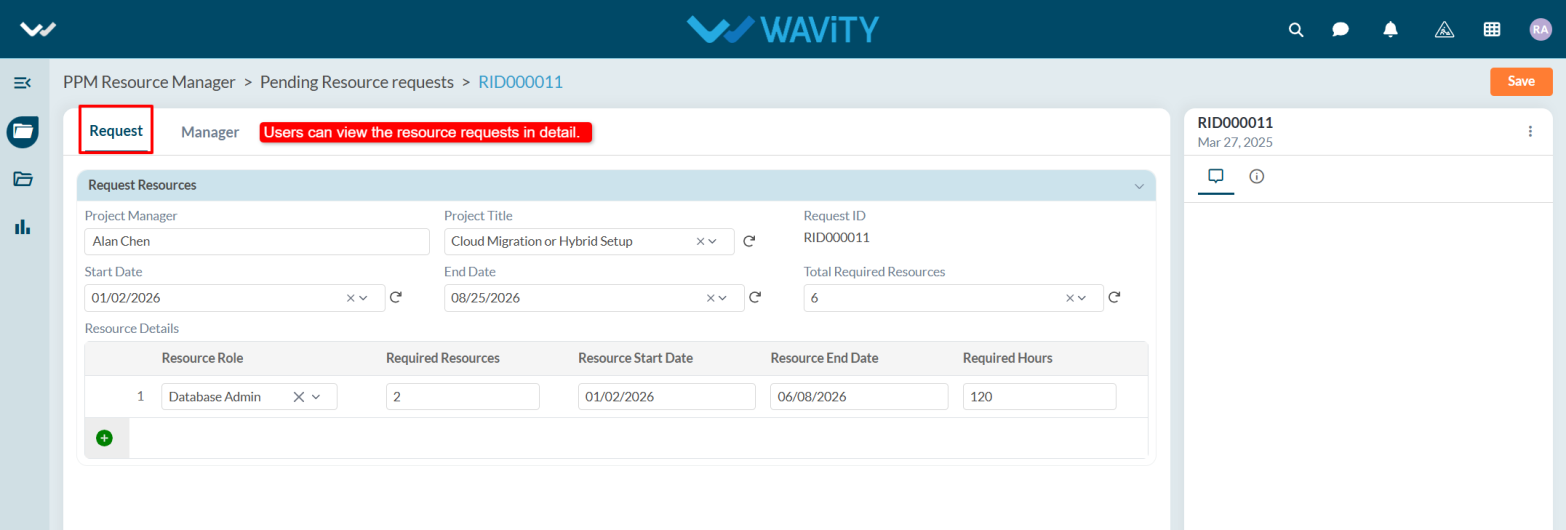Screen dimensions: 1566x530
Task: Click the admin triangle icon in header
Action: tap(1444, 29)
